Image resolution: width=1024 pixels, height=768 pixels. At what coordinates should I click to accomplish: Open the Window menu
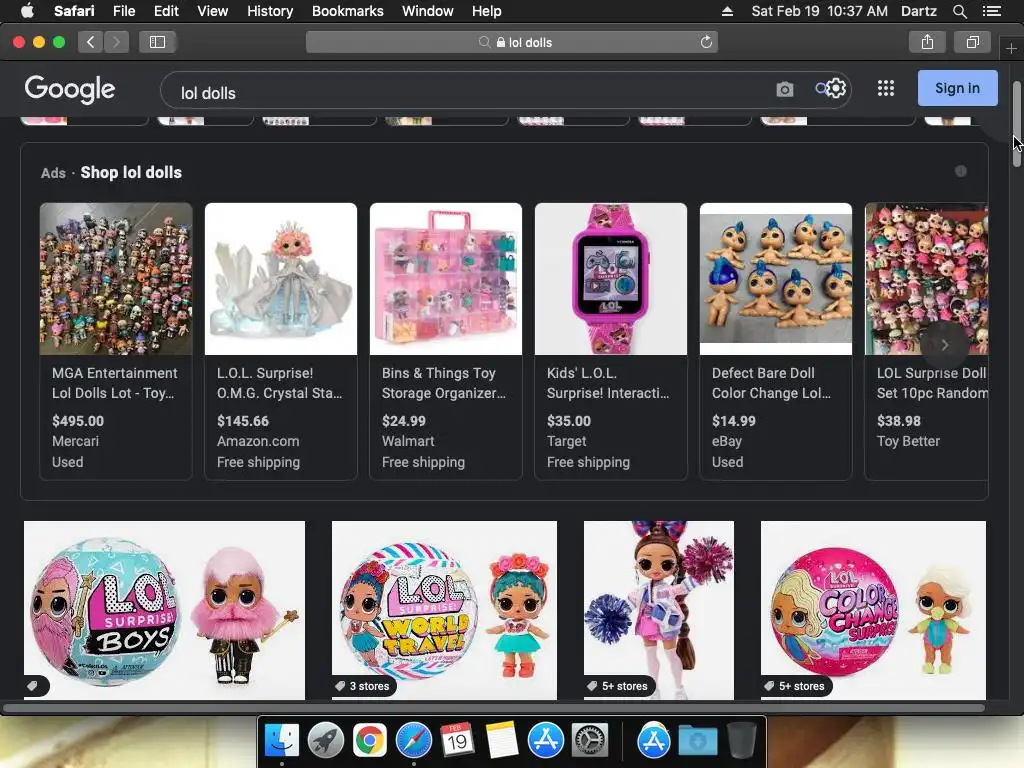(428, 11)
